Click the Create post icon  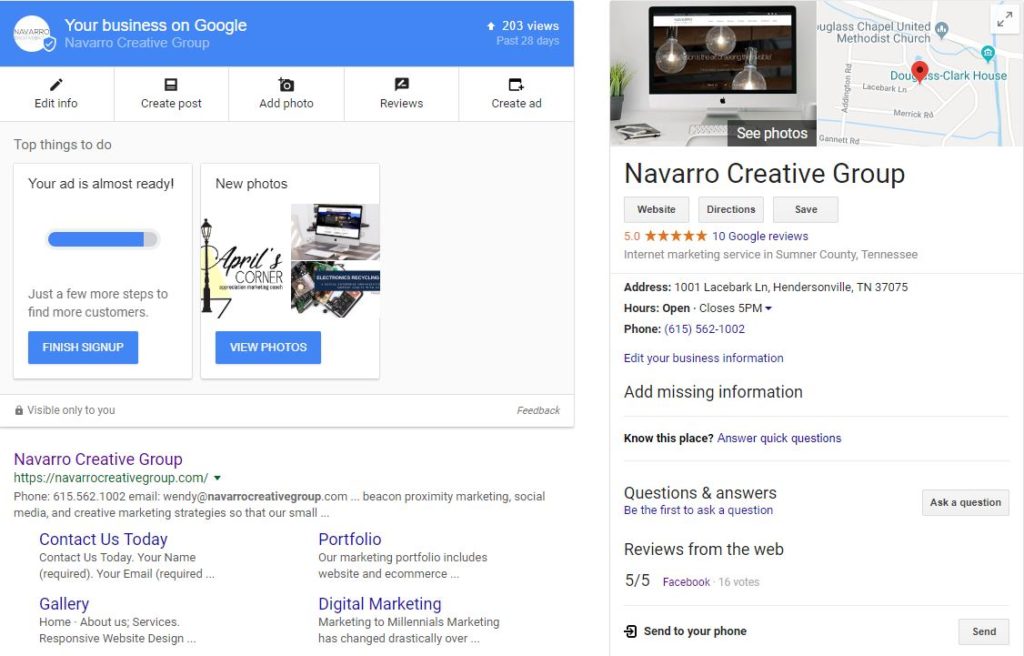click(x=171, y=84)
